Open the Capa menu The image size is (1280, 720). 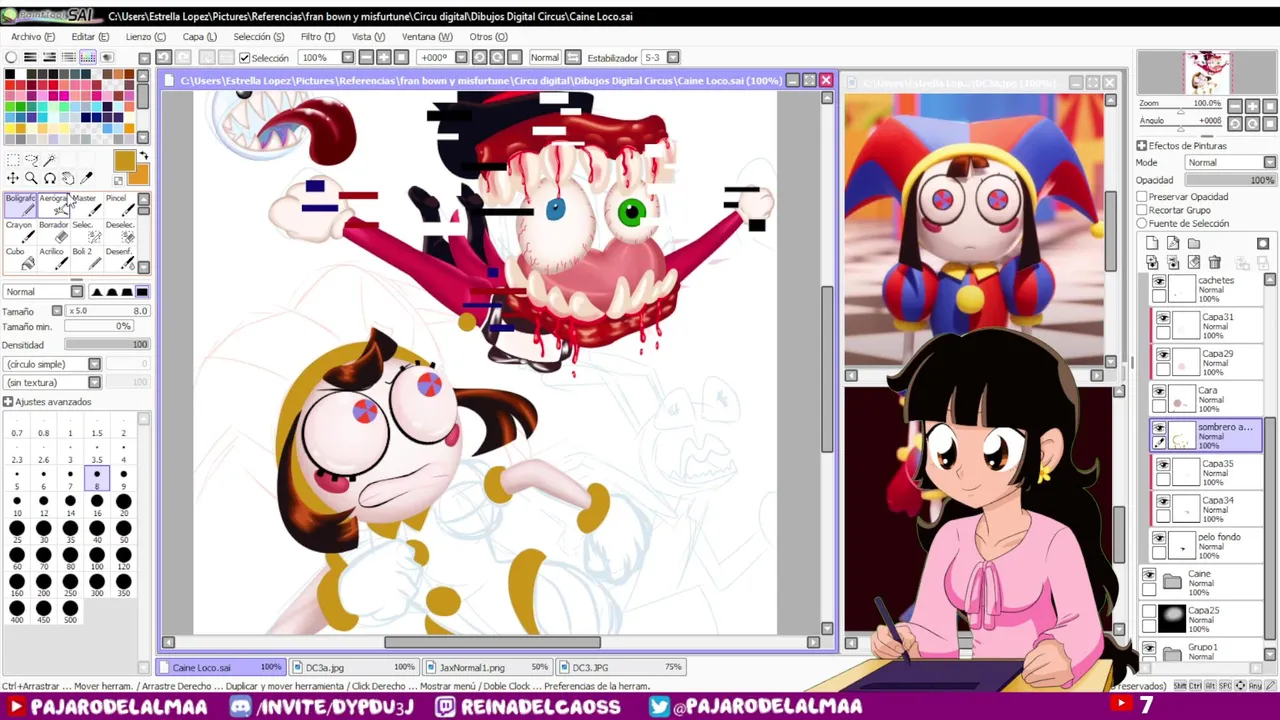click(199, 37)
